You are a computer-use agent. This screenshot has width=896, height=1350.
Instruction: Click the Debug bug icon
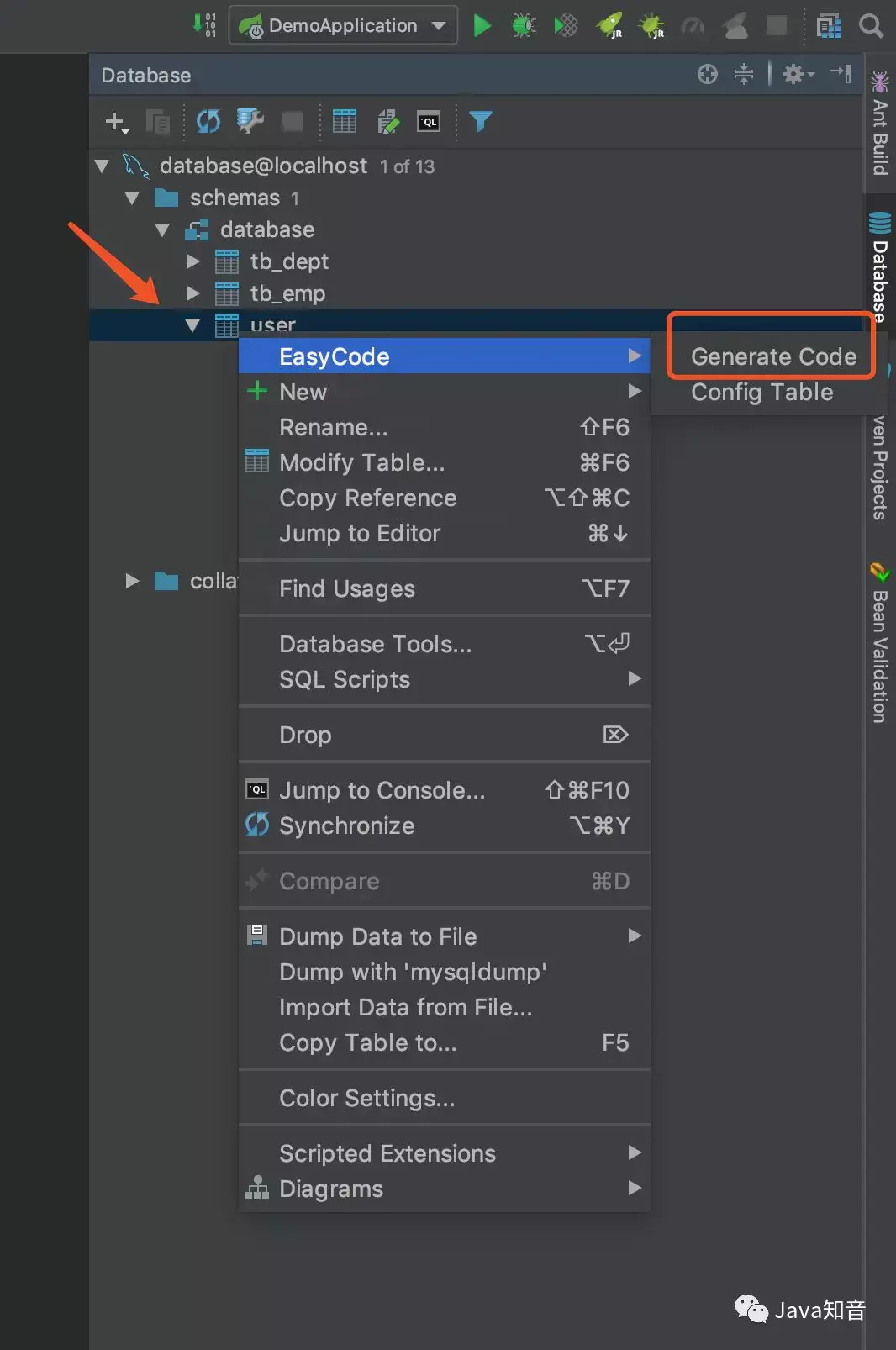pyautogui.click(x=524, y=26)
